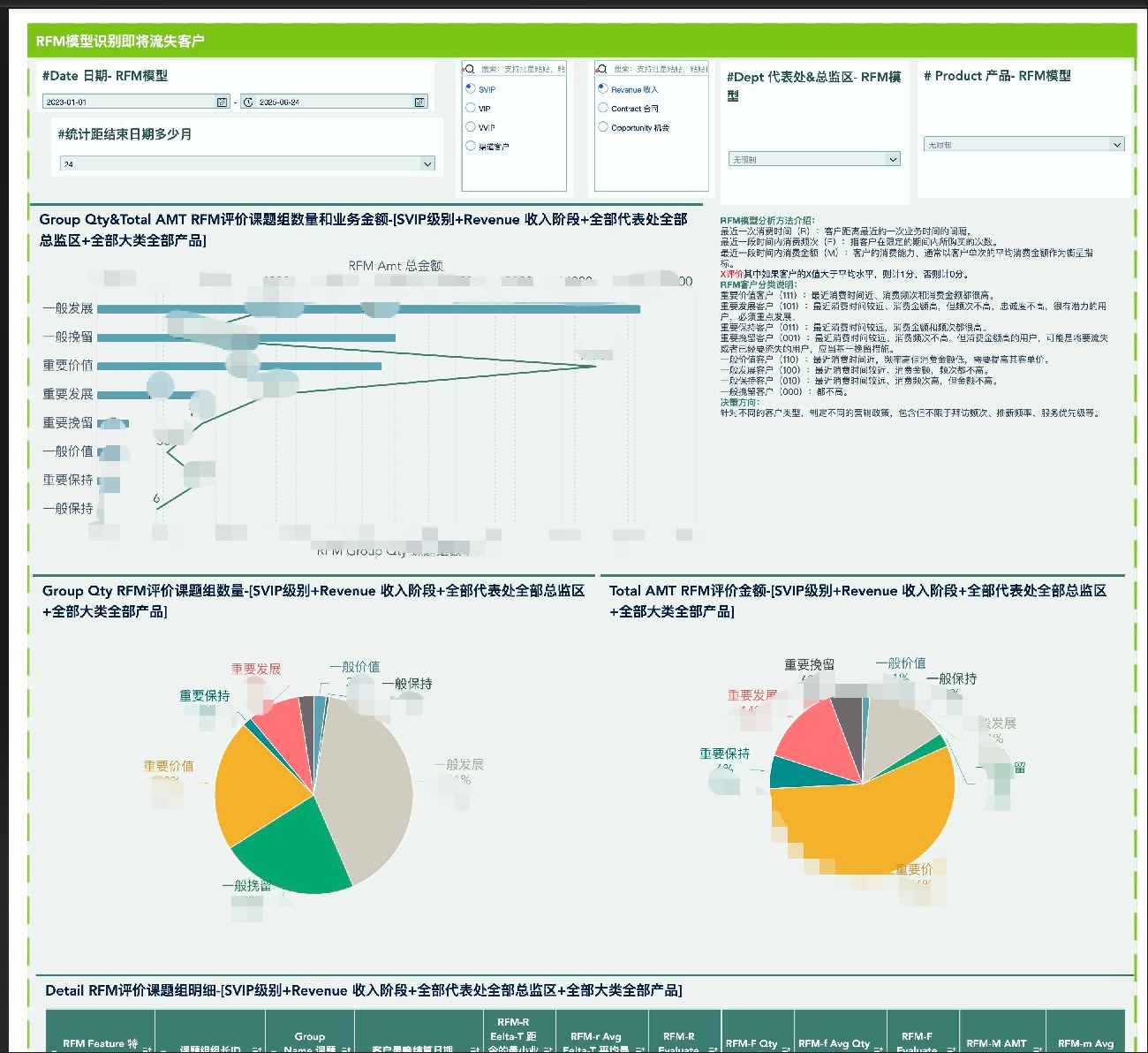Open the Product 产品 dropdown
Image resolution: width=1148 pixels, height=1053 pixels.
click(x=1024, y=144)
